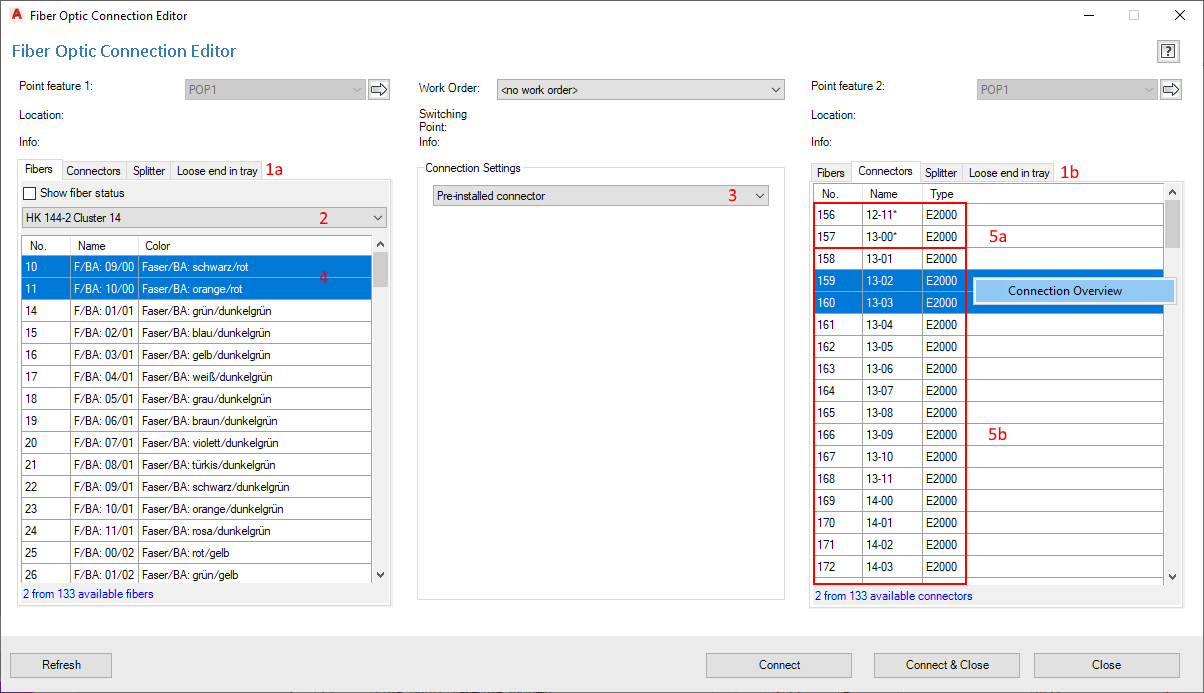Image resolution: width=1204 pixels, height=693 pixels.
Task: Select fiber row 20 violett/dunkelgrün
Action: (197, 442)
